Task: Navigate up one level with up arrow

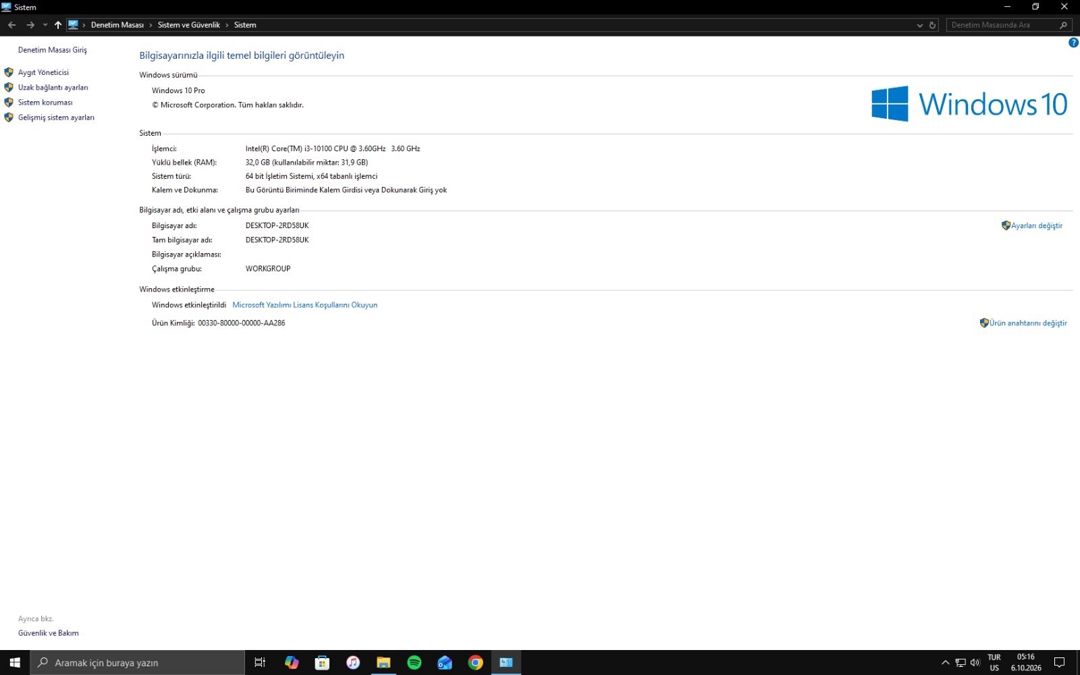Action: coord(58,25)
